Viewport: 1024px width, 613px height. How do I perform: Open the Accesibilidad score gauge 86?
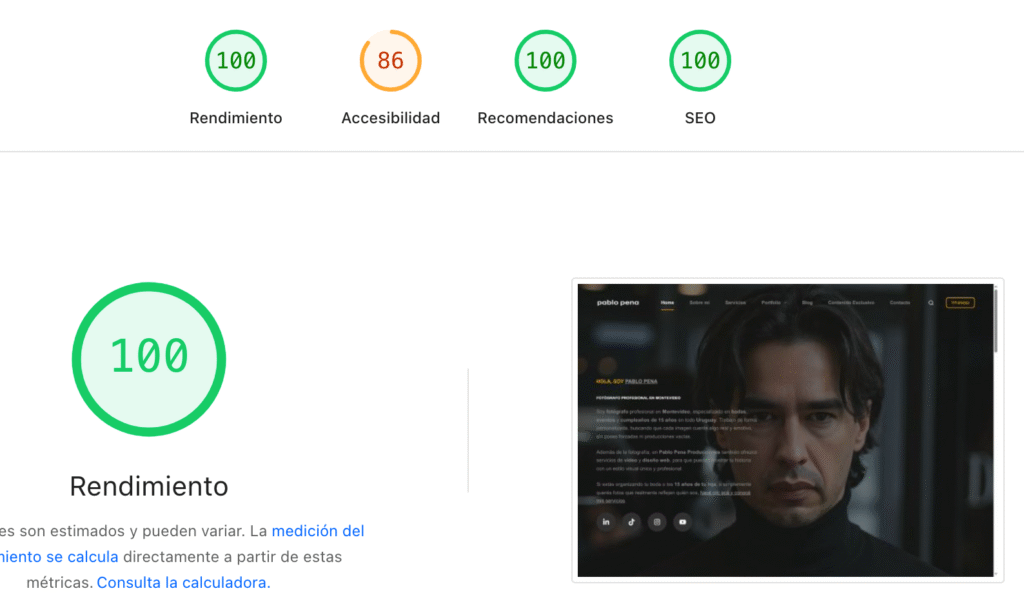(391, 61)
